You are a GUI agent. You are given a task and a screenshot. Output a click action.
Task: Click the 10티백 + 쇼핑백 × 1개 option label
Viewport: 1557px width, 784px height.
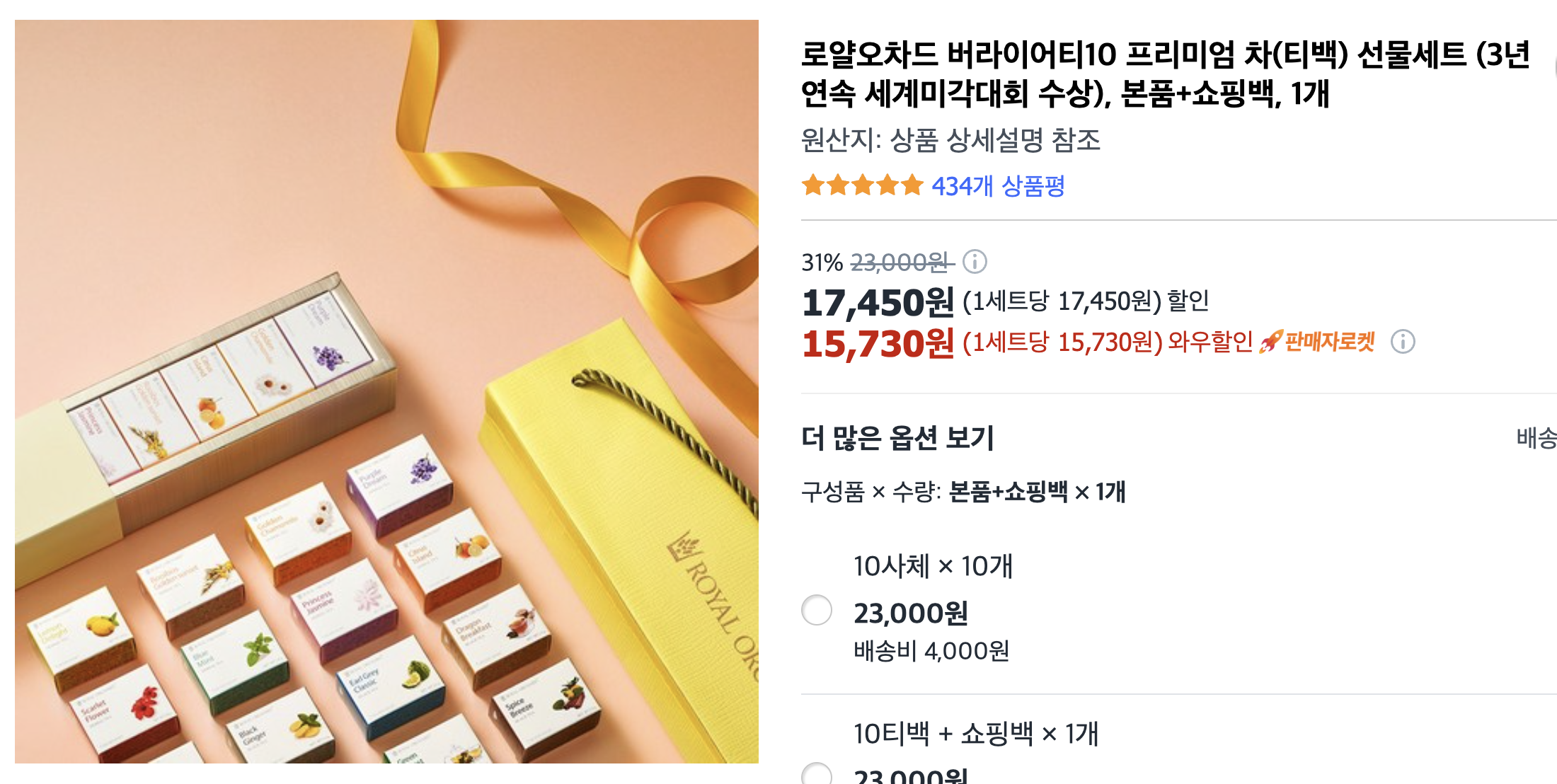pyautogui.click(x=976, y=734)
